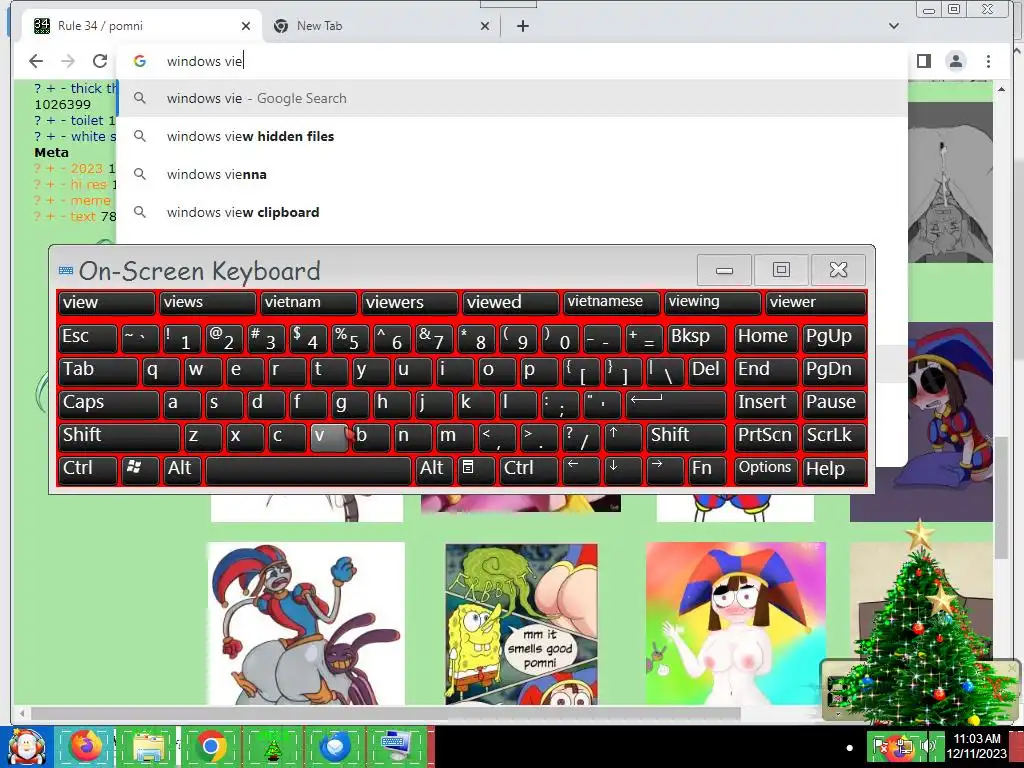Toggle the right Shift key
The width and height of the screenshot is (1024, 768).
(686, 436)
